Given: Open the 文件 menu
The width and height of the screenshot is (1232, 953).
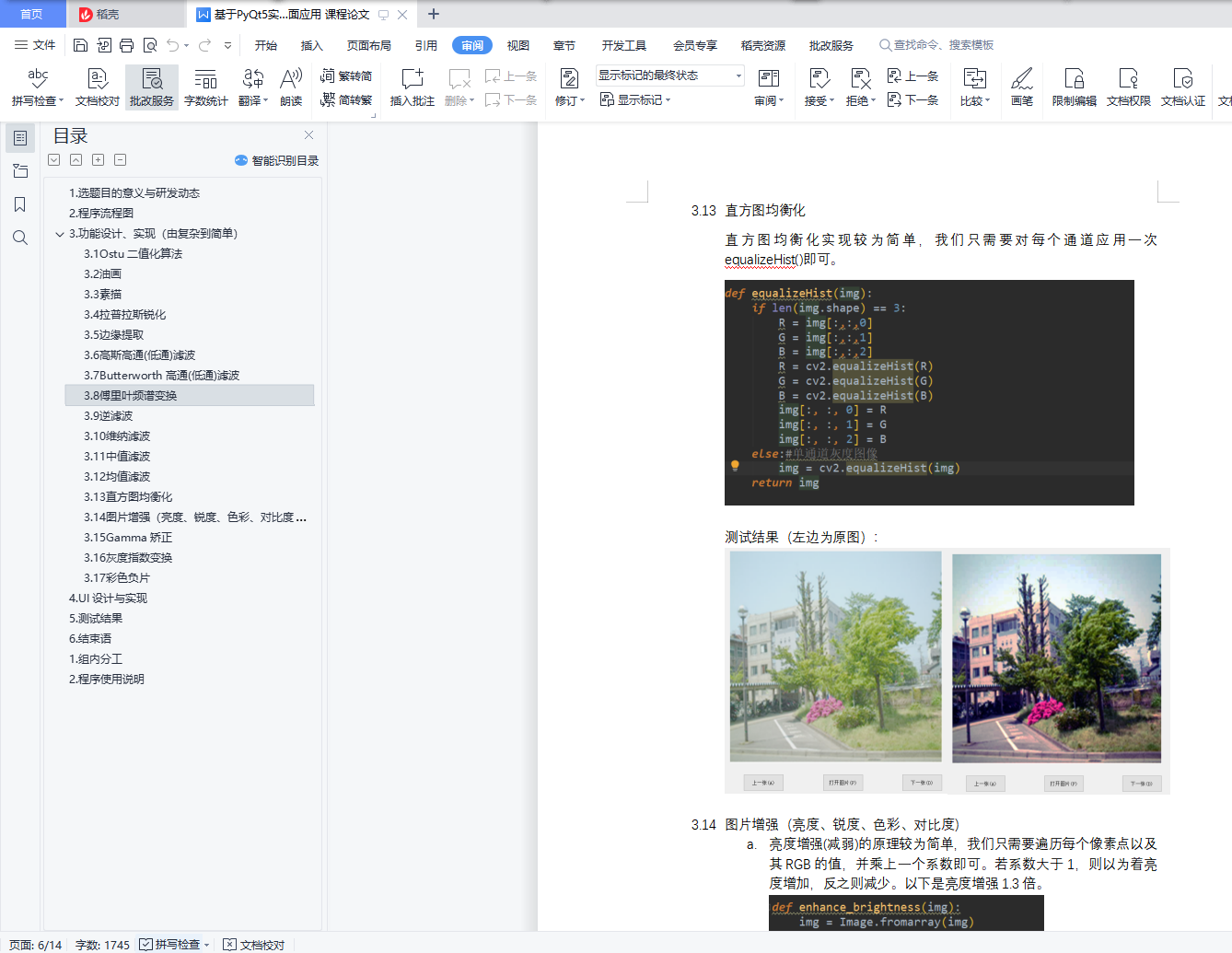Looking at the screenshot, I should (x=35, y=45).
